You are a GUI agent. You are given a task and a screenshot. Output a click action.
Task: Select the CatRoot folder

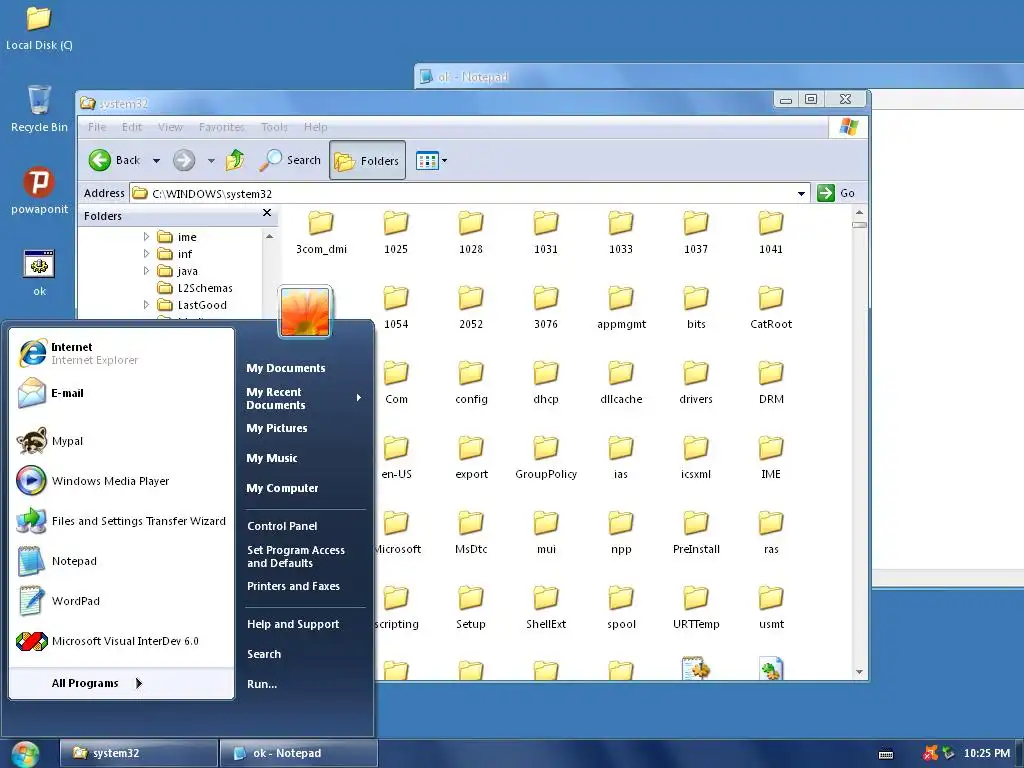pyautogui.click(x=771, y=308)
